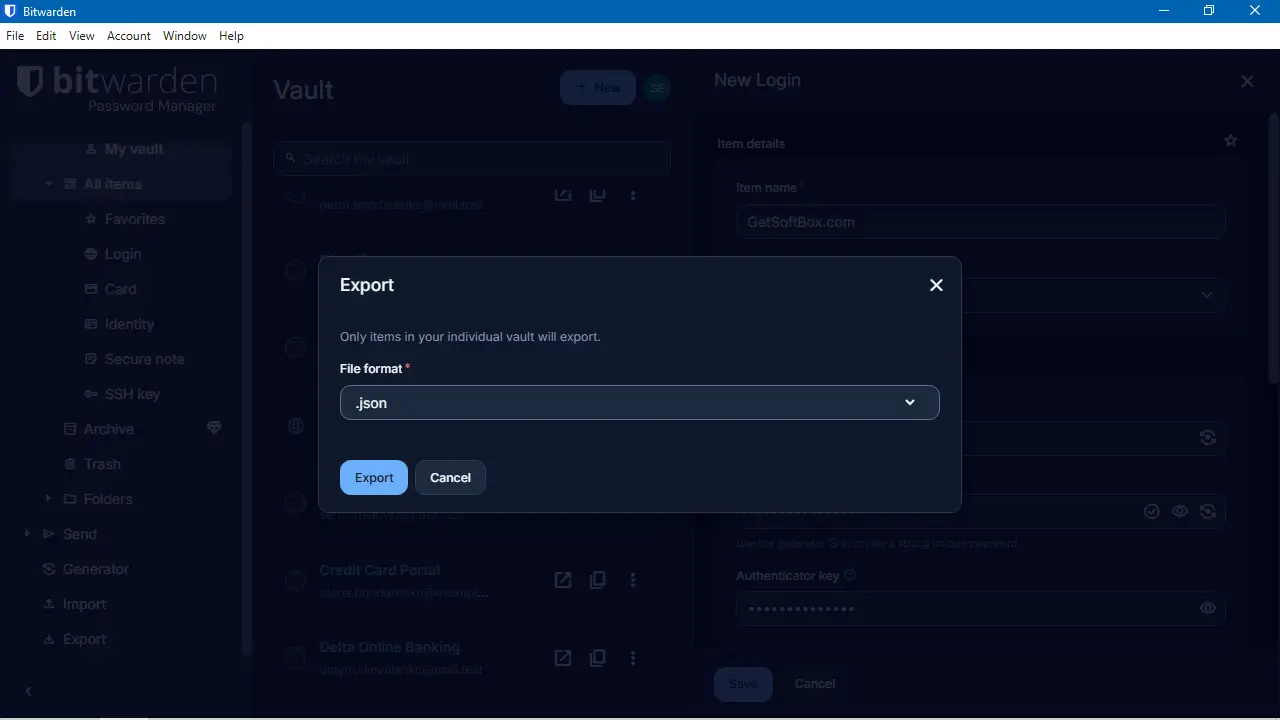1280x720 pixels.
Task: Expand the Folders tree arrow
Action: point(48,499)
